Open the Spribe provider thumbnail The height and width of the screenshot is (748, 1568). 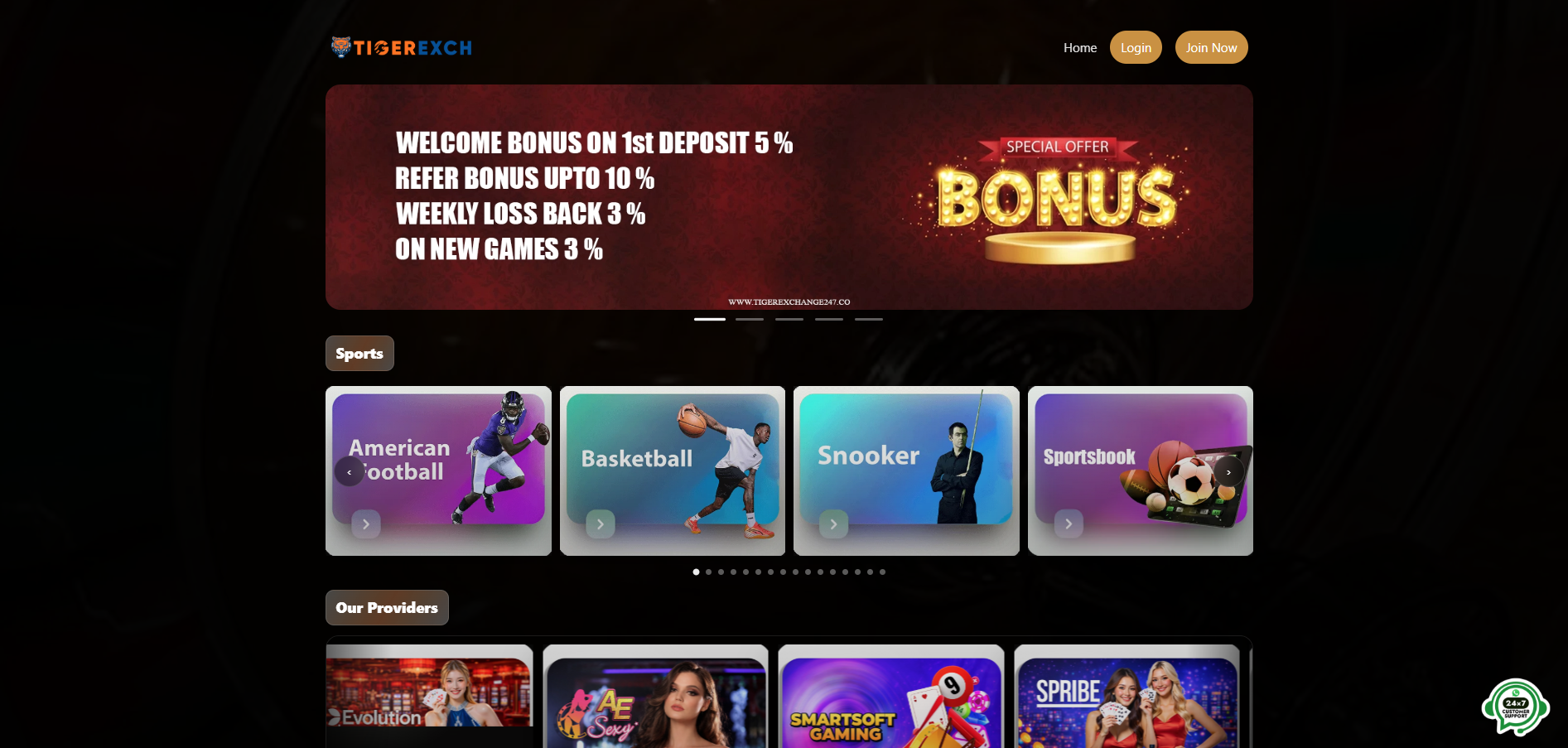(1127, 697)
